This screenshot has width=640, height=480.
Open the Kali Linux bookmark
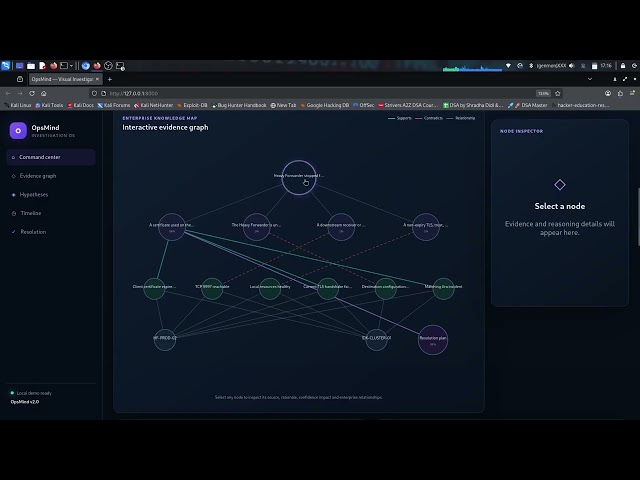pos(18,105)
